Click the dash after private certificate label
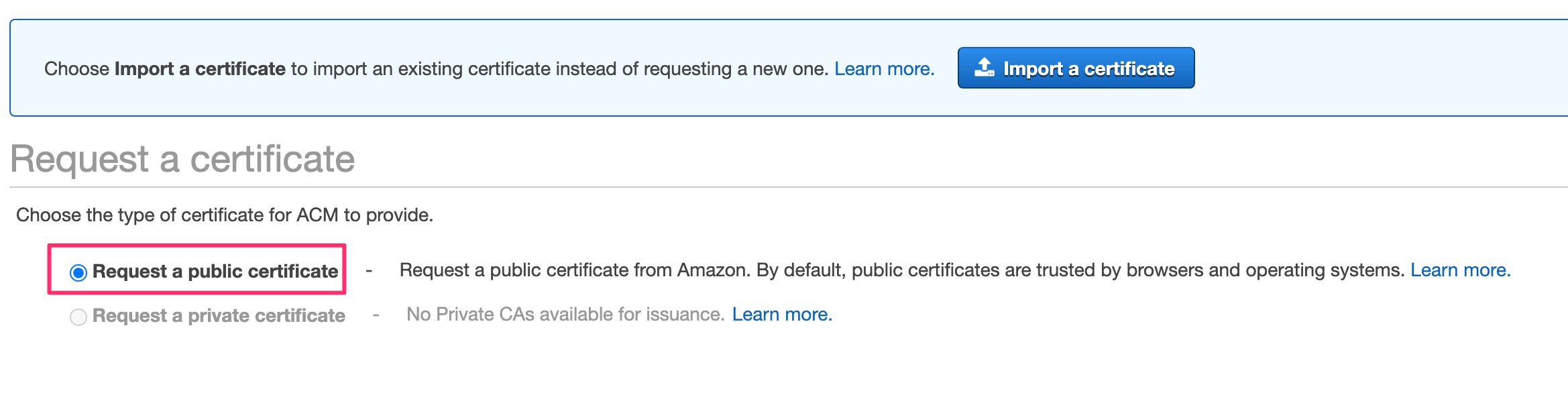Viewport: 1568px width, 393px height. (376, 315)
